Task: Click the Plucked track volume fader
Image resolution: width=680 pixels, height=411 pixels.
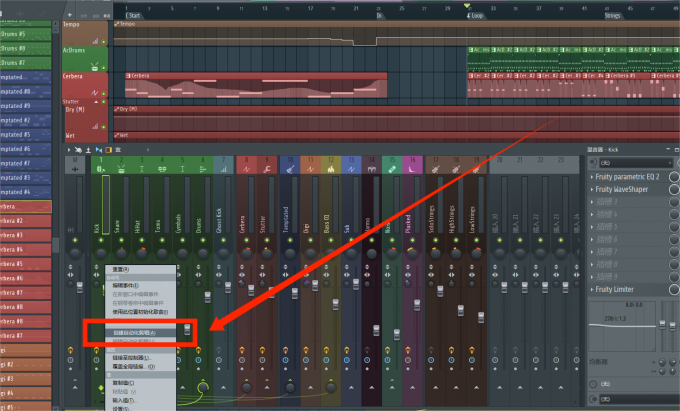Action: click(417, 305)
